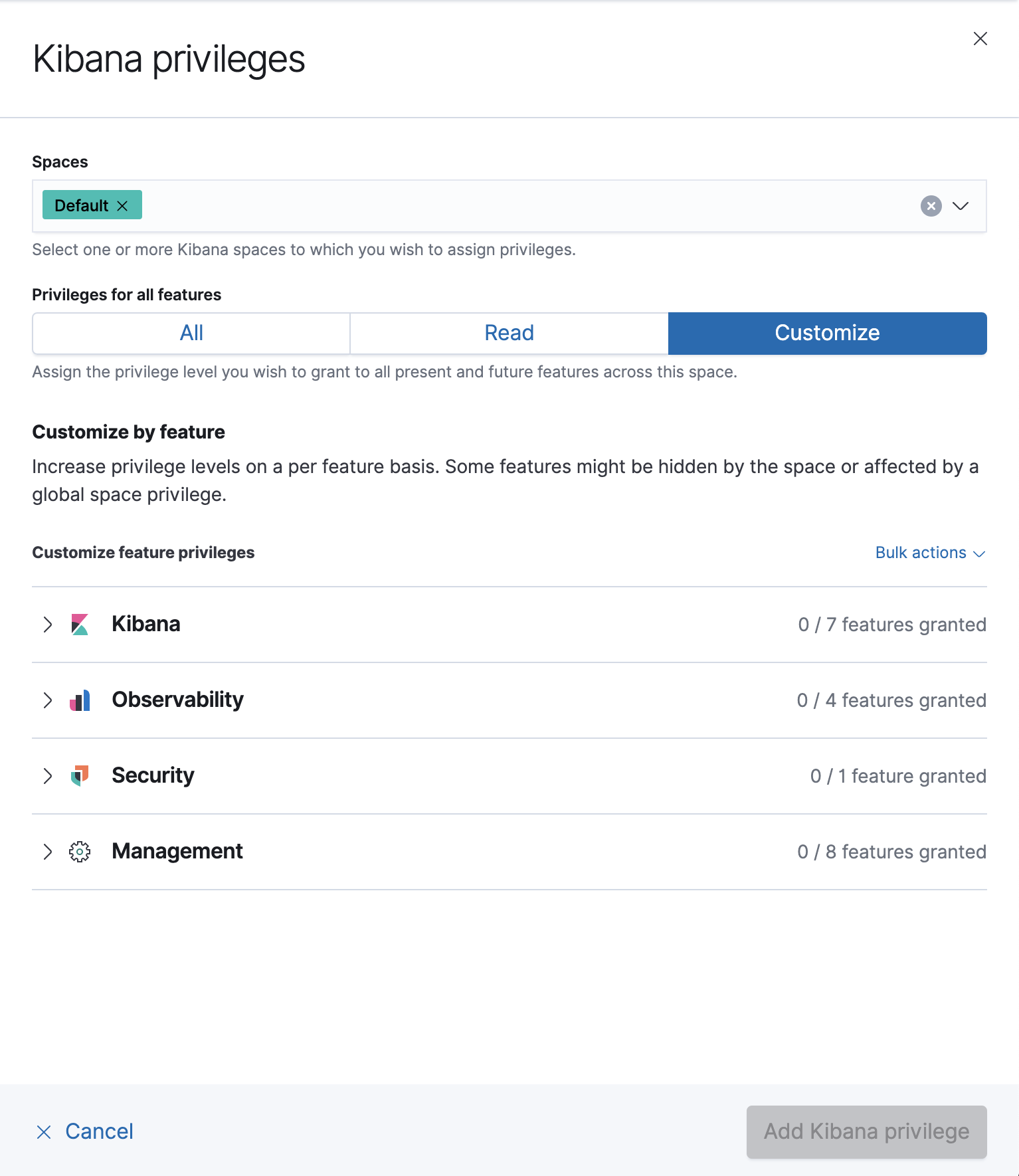Viewport: 1019px width, 1176px height.
Task: Click inside the Spaces combo box field
Action: (509, 206)
